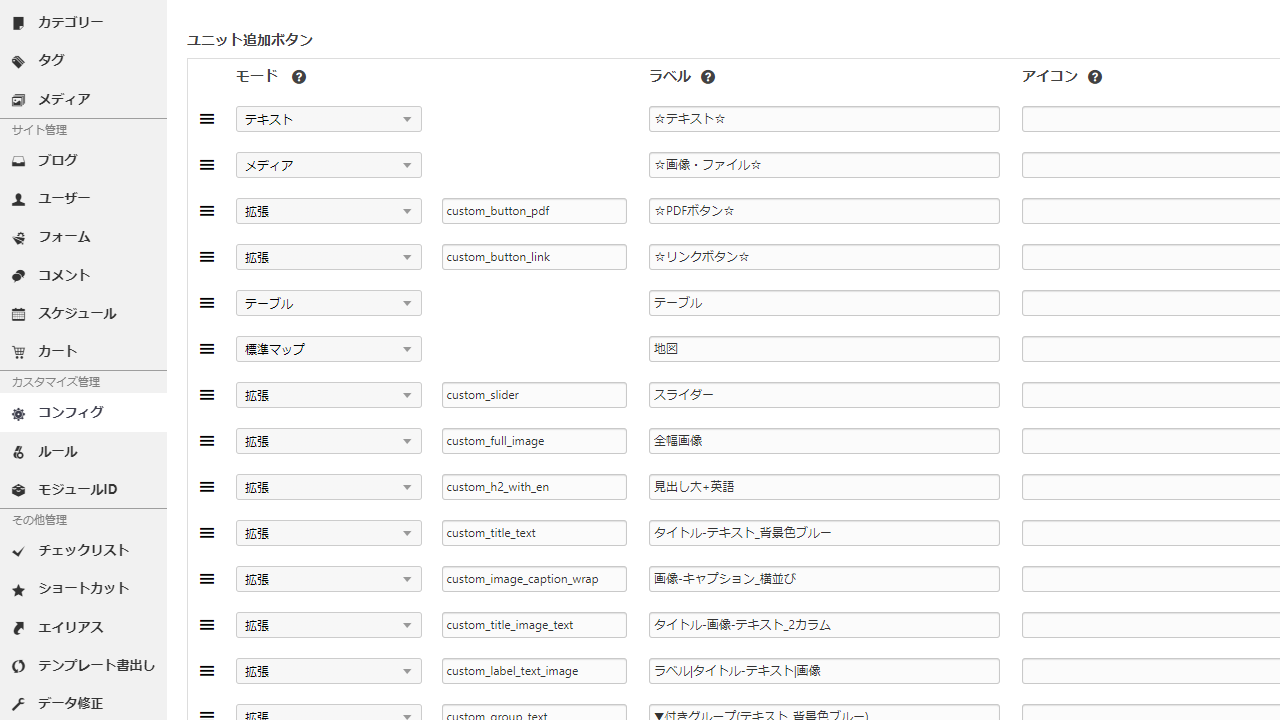Click the drag handle for the 標準マップ row
Viewport: 1280px width, 720px height.
207,349
